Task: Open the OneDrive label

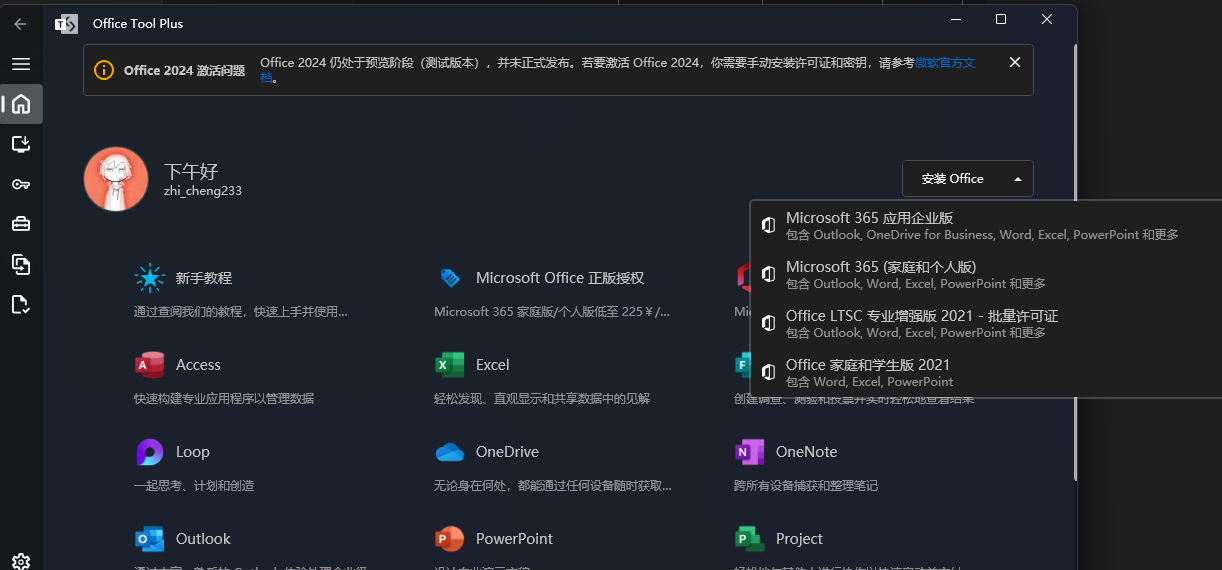Action: (x=507, y=452)
